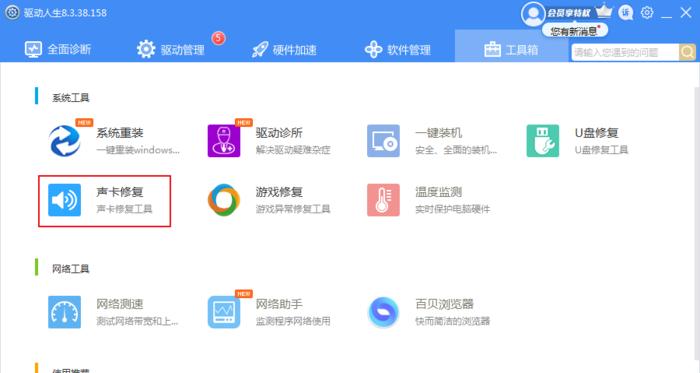Click the 驱动诊所 title text
The width and height of the screenshot is (700, 373).
click(x=279, y=133)
